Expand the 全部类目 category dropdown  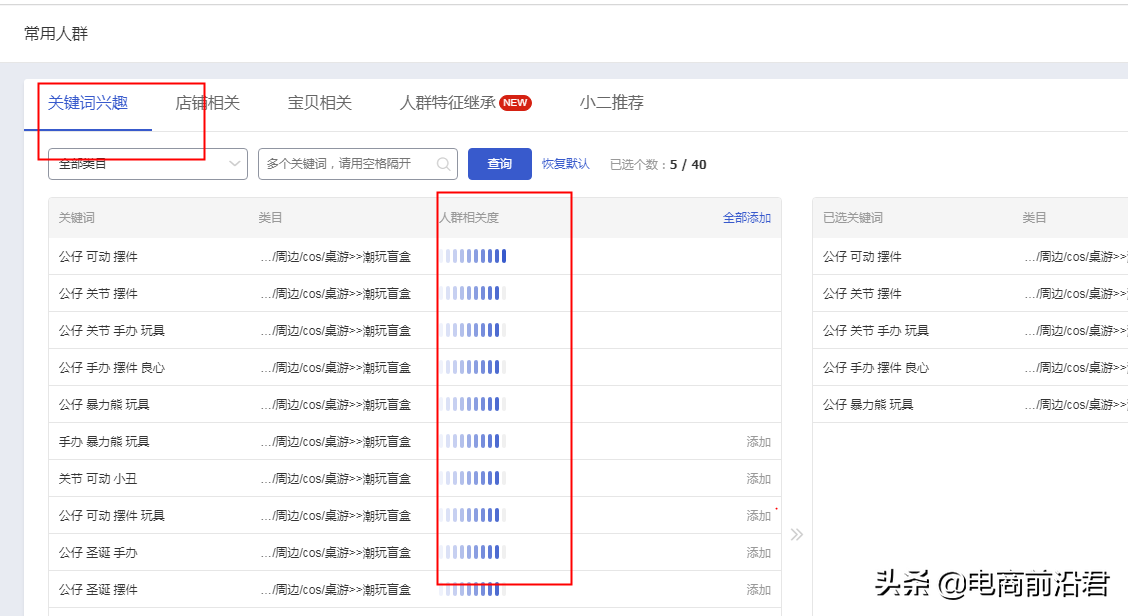coord(148,164)
